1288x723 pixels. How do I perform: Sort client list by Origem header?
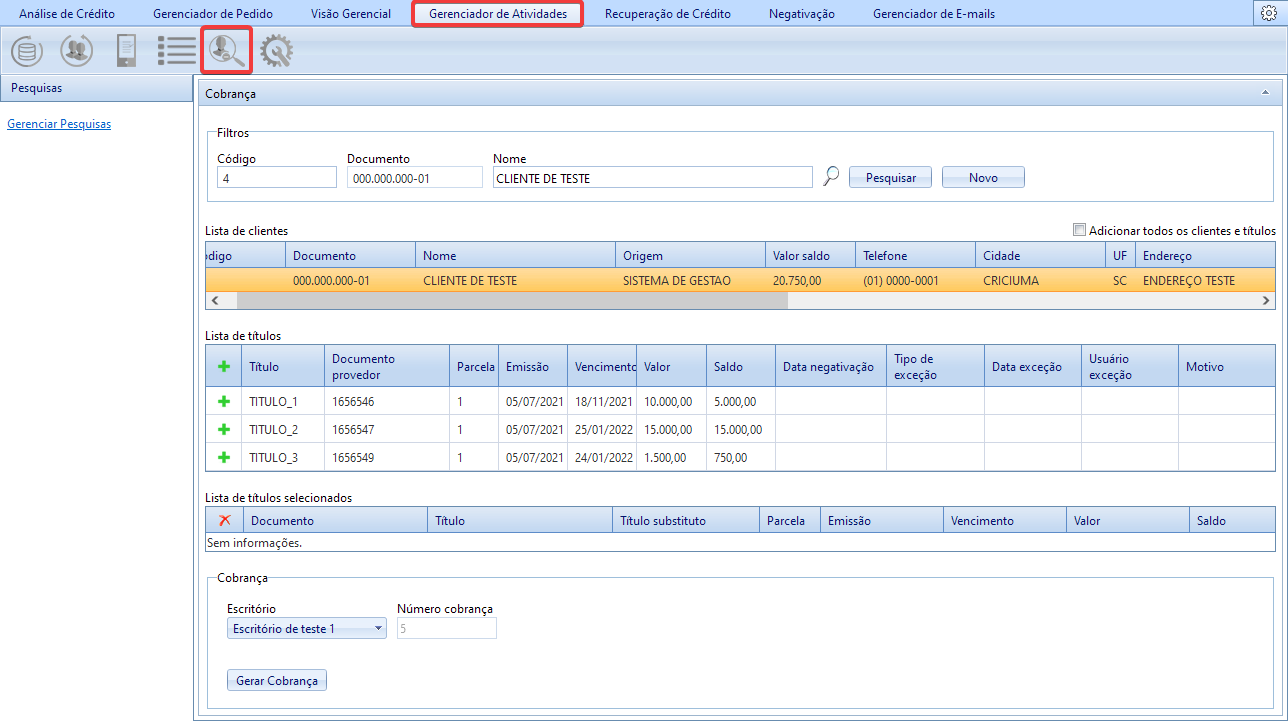pyautogui.click(x=690, y=256)
